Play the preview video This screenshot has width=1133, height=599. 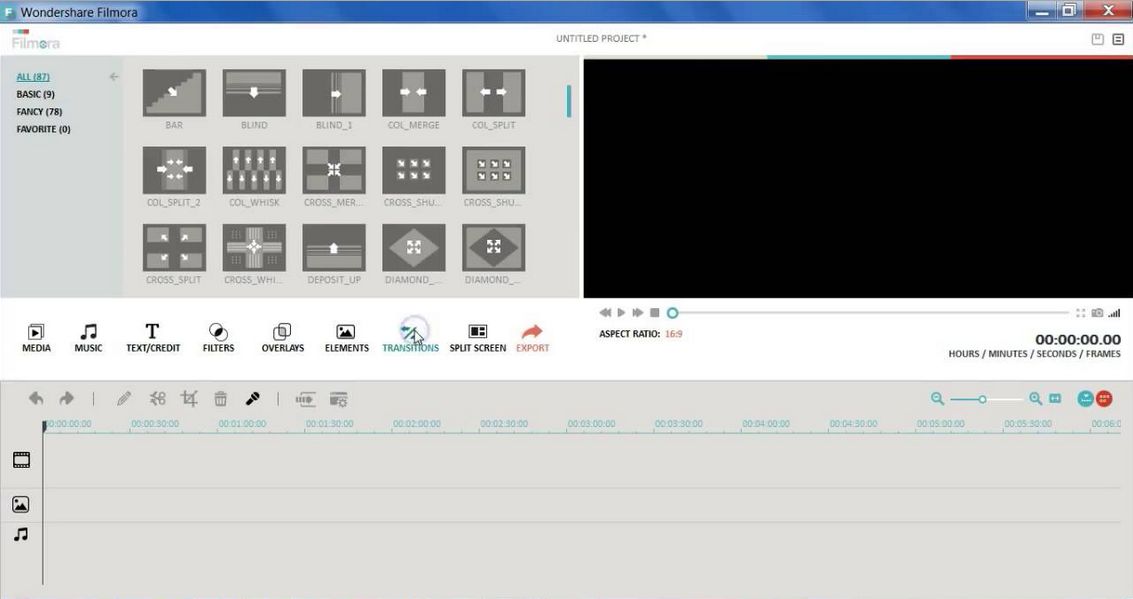(x=621, y=311)
